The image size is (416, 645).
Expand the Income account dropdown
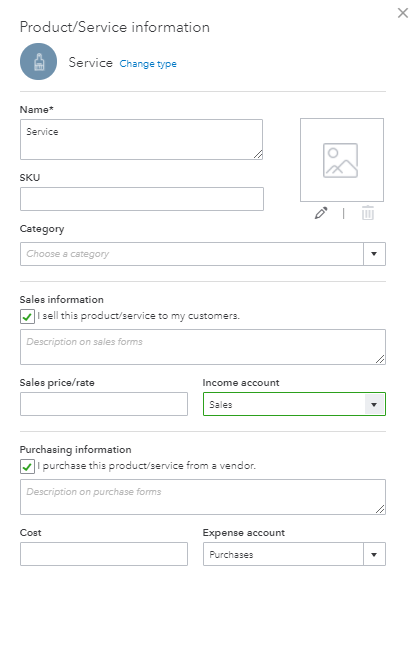374,404
